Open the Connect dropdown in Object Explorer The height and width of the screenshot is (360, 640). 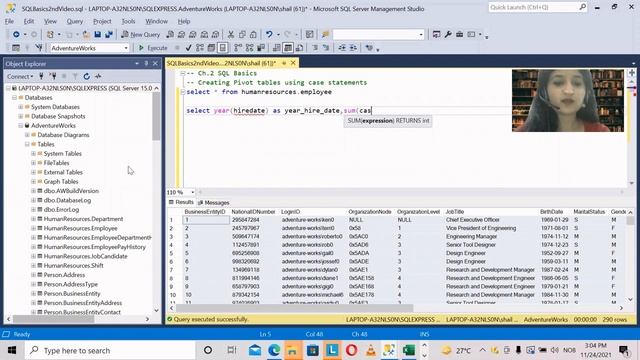pos(20,76)
